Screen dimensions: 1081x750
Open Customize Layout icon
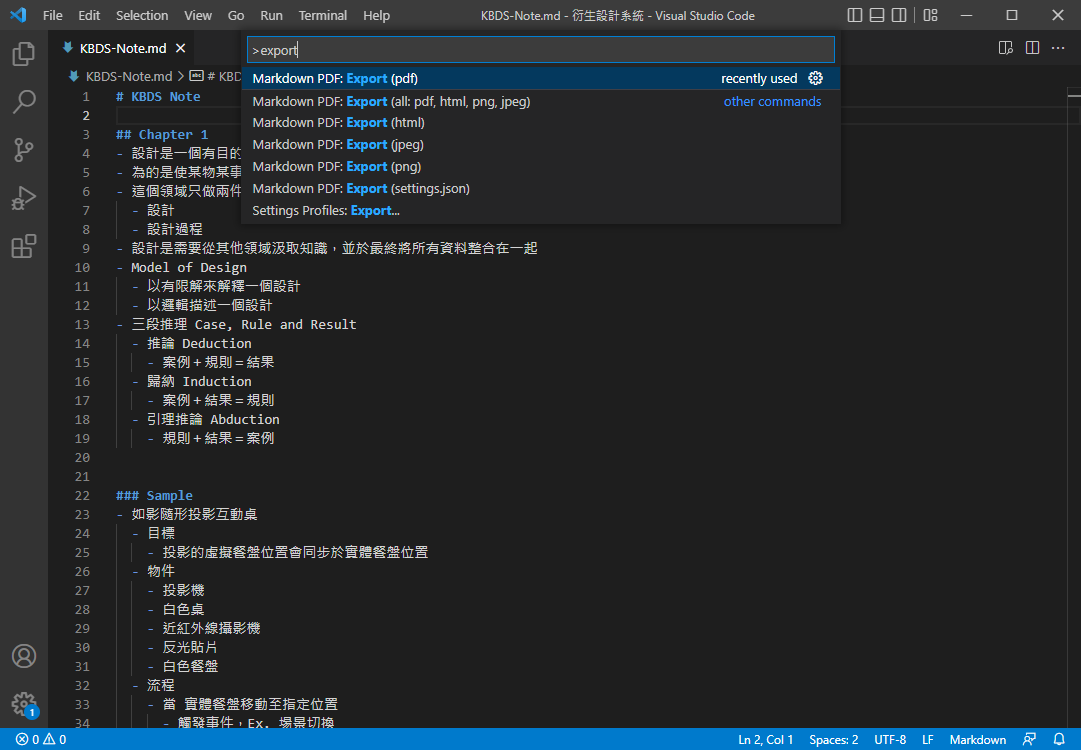click(931, 15)
